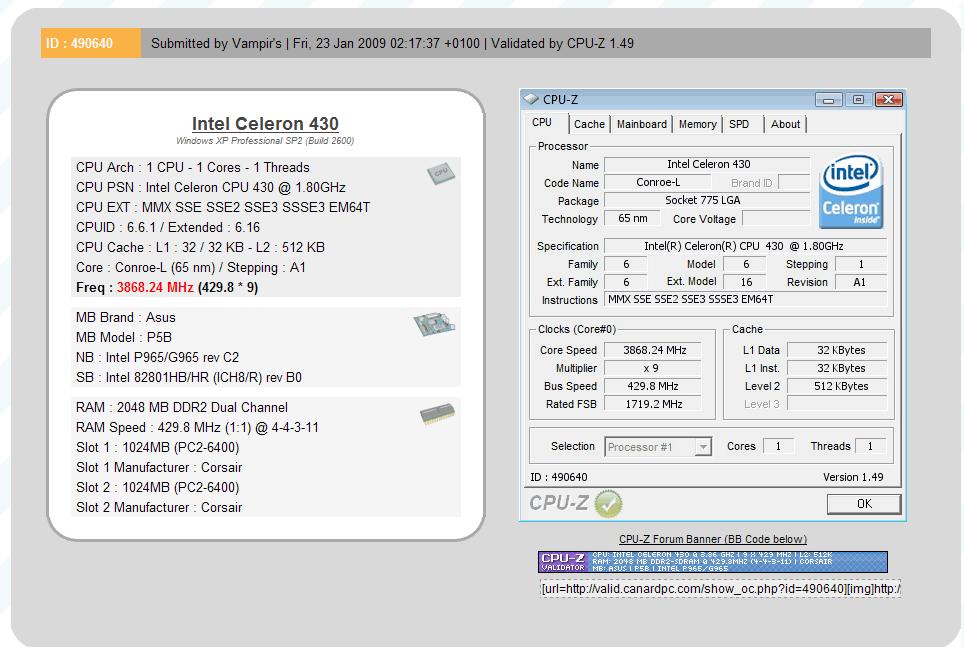Click the Windows XP Professional SP2 subtitle
Viewport: 964px width, 647px height.
(x=265, y=141)
